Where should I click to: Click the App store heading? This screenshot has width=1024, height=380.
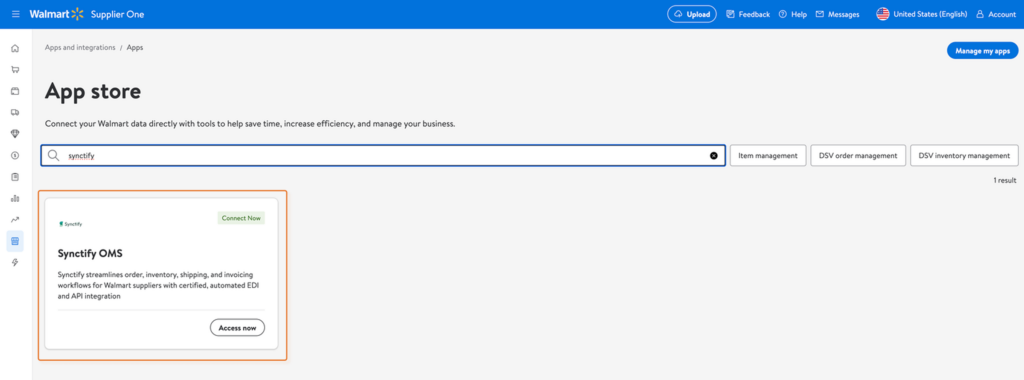(93, 91)
